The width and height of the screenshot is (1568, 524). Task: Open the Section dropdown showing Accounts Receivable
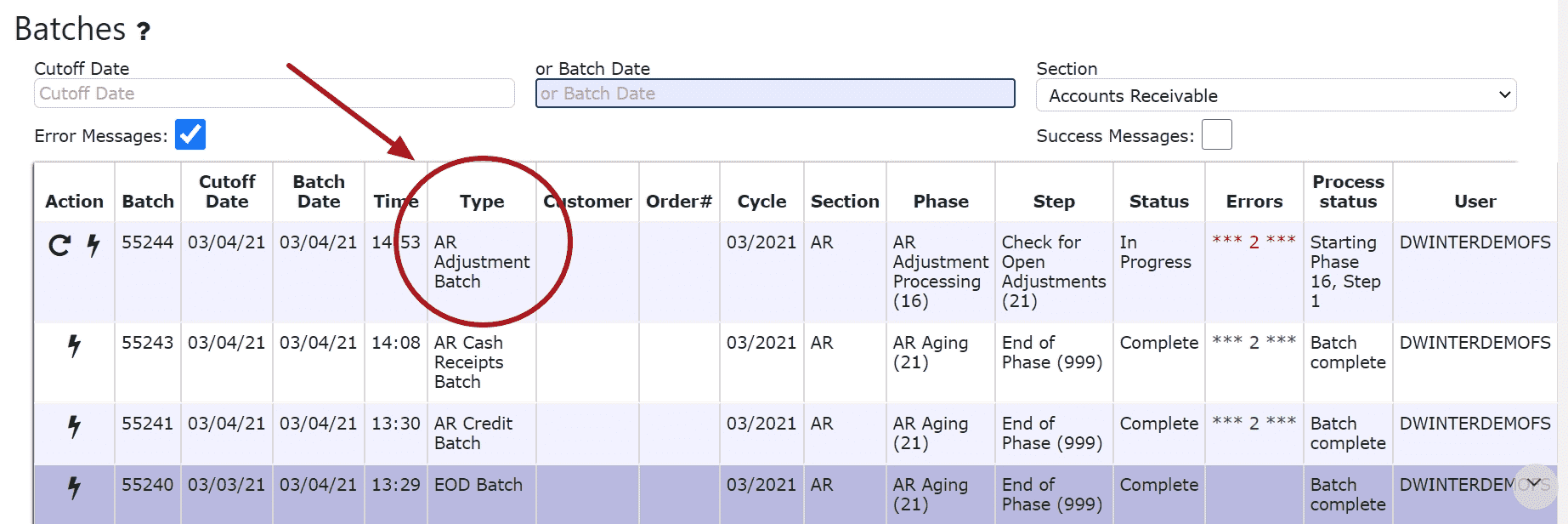1276,95
